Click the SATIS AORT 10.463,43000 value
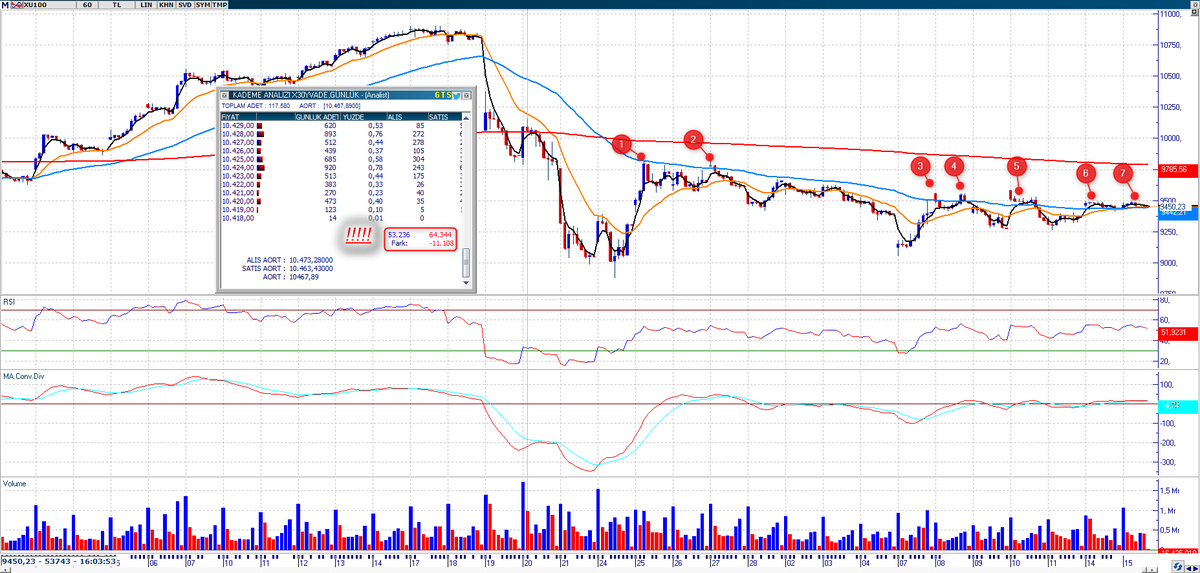The width and height of the screenshot is (1200, 573). click(311, 268)
